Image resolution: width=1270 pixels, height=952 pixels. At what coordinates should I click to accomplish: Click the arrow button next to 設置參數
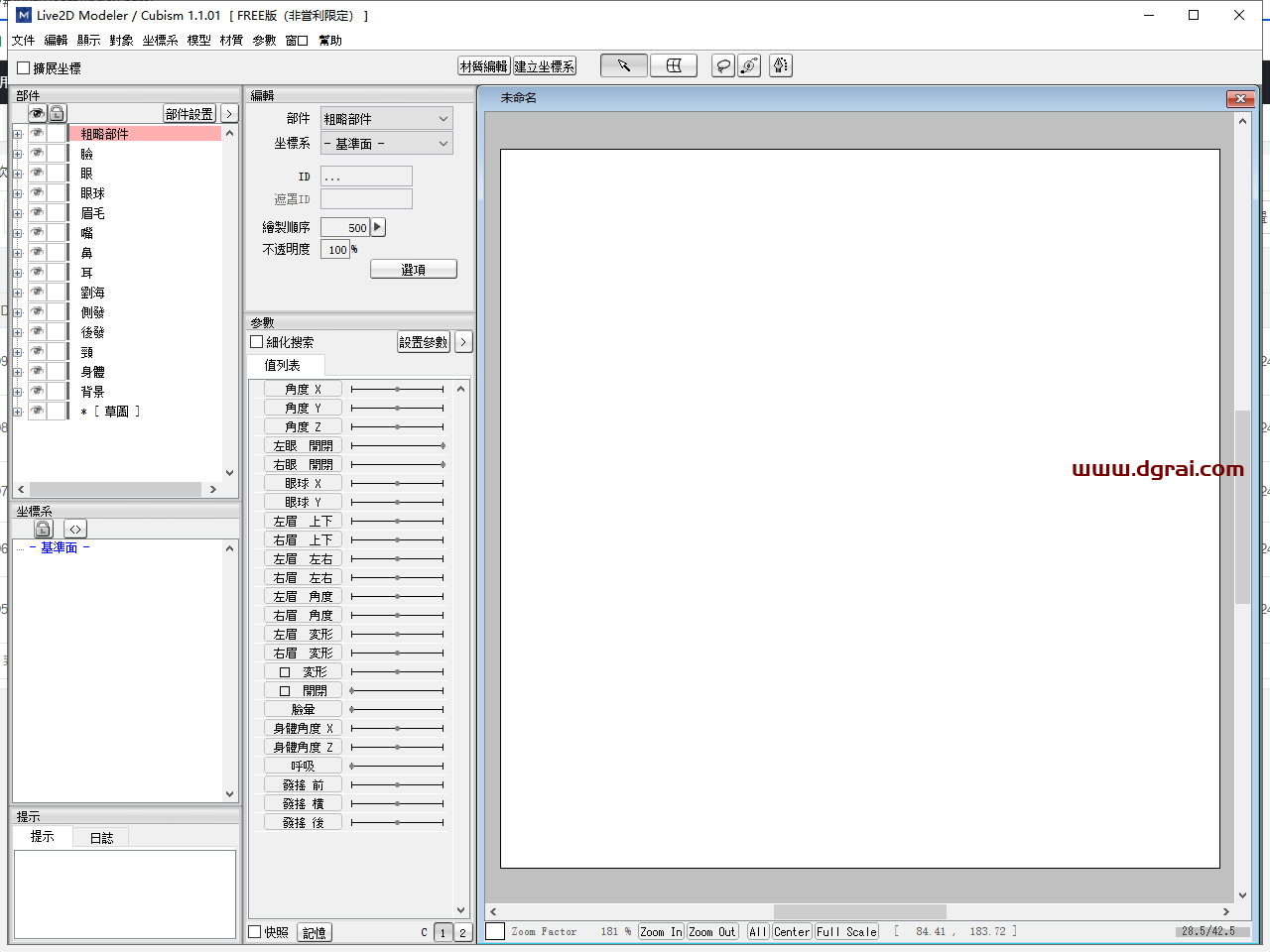pyautogui.click(x=463, y=342)
